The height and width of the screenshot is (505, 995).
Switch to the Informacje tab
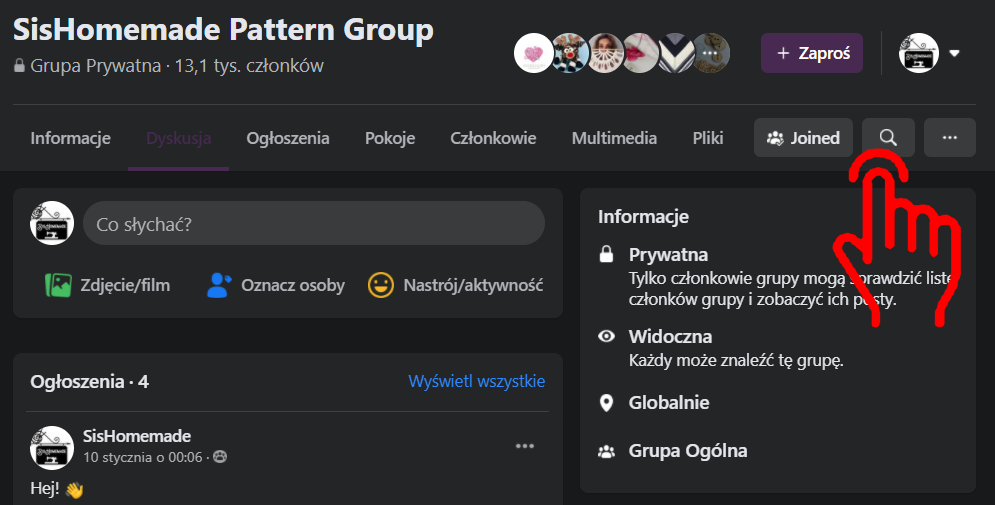(70, 138)
